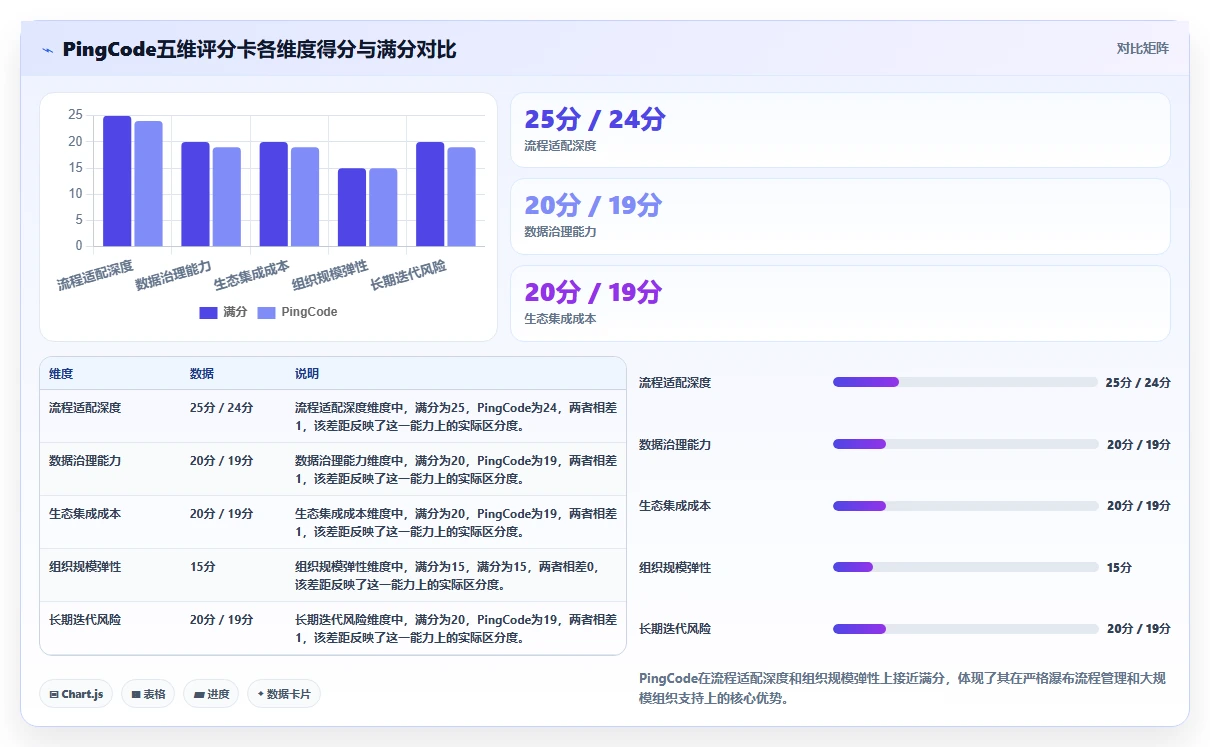Click the 长期迭代风险 progress bar

[965, 629]
